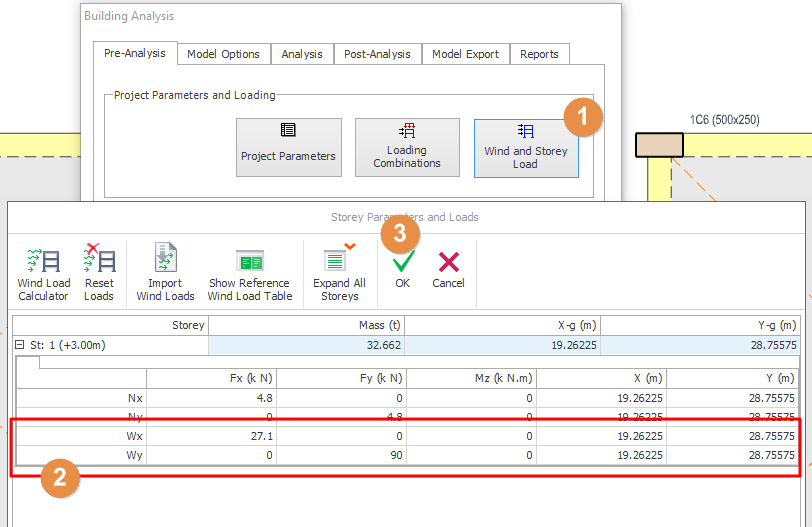Open the Reports tab
The width and height of the screenshot is (812, 527).
[x=539, y=54]
